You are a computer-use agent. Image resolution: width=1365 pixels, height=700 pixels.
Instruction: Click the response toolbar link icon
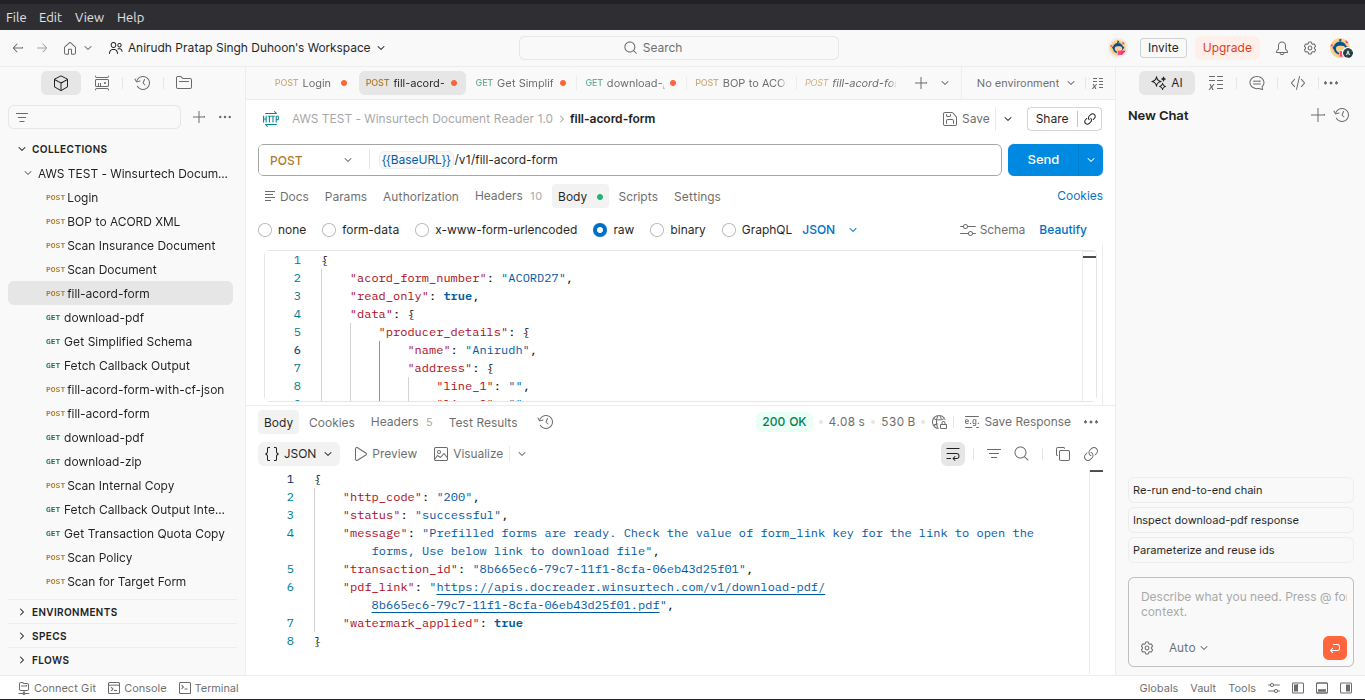pyautogui.click(x=1091, y=454)
